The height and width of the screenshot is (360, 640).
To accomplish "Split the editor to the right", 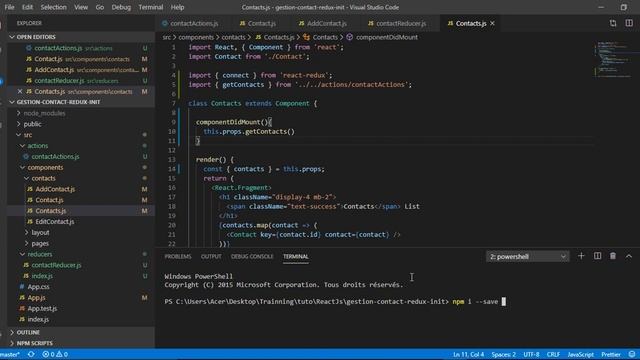I will (629, 23).
